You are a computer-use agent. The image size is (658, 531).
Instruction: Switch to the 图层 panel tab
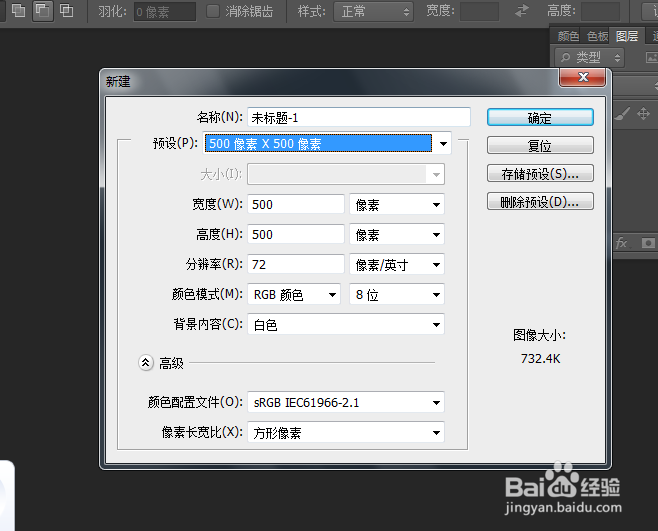627,37
